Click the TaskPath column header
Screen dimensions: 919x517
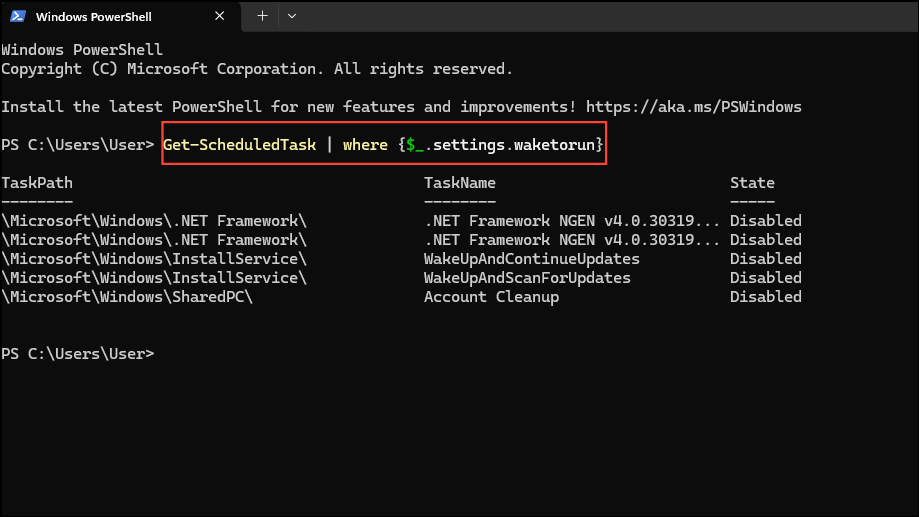click(x=37, y=183)
